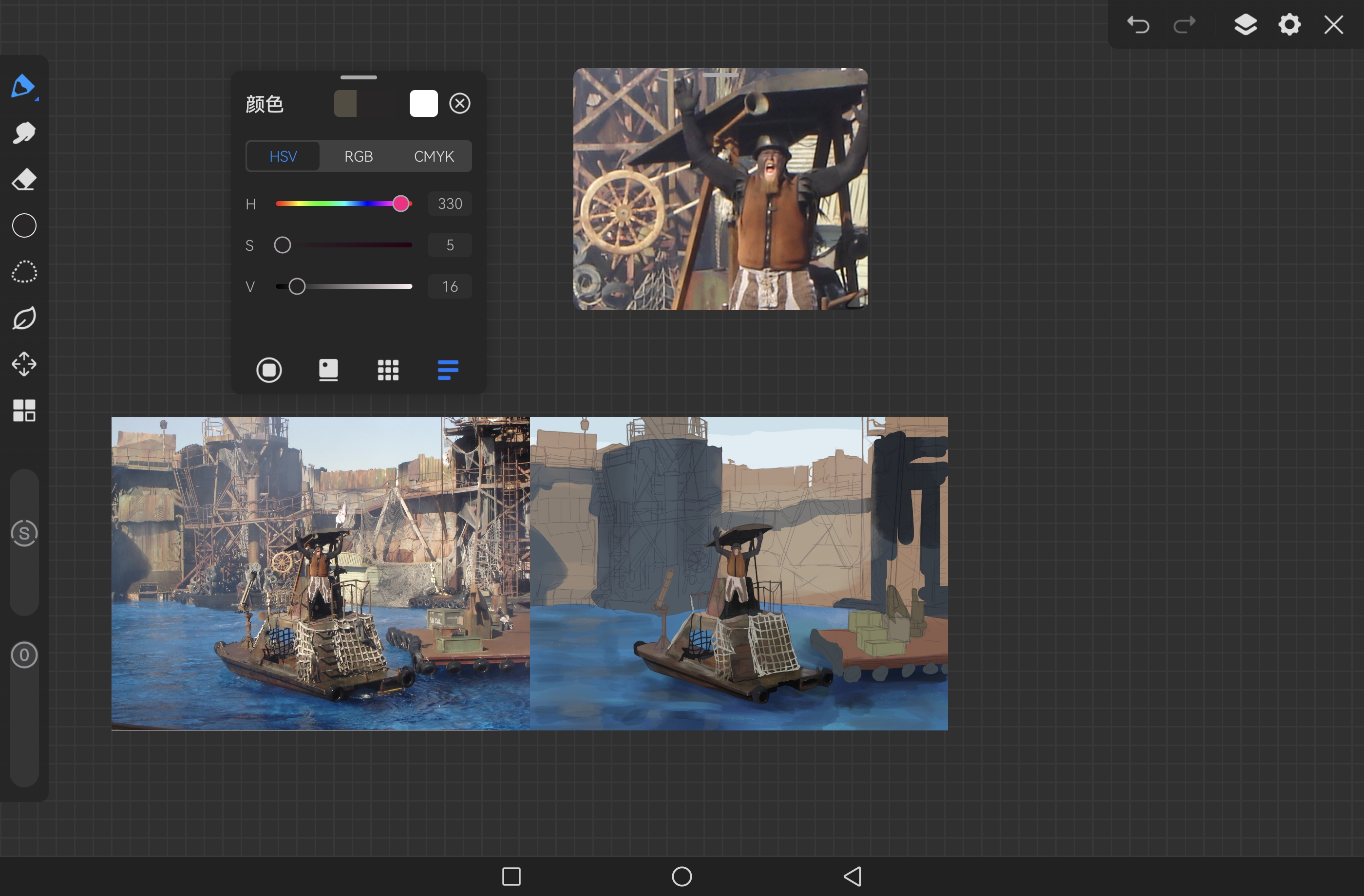Image resolution: width=1364 pixels, height=896 pixels.
Task: Open the layers panel
Action: coord(1245,25)
